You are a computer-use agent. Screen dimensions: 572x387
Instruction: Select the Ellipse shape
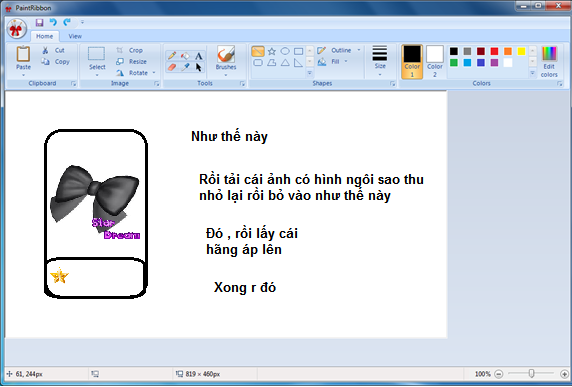[285, 51]
